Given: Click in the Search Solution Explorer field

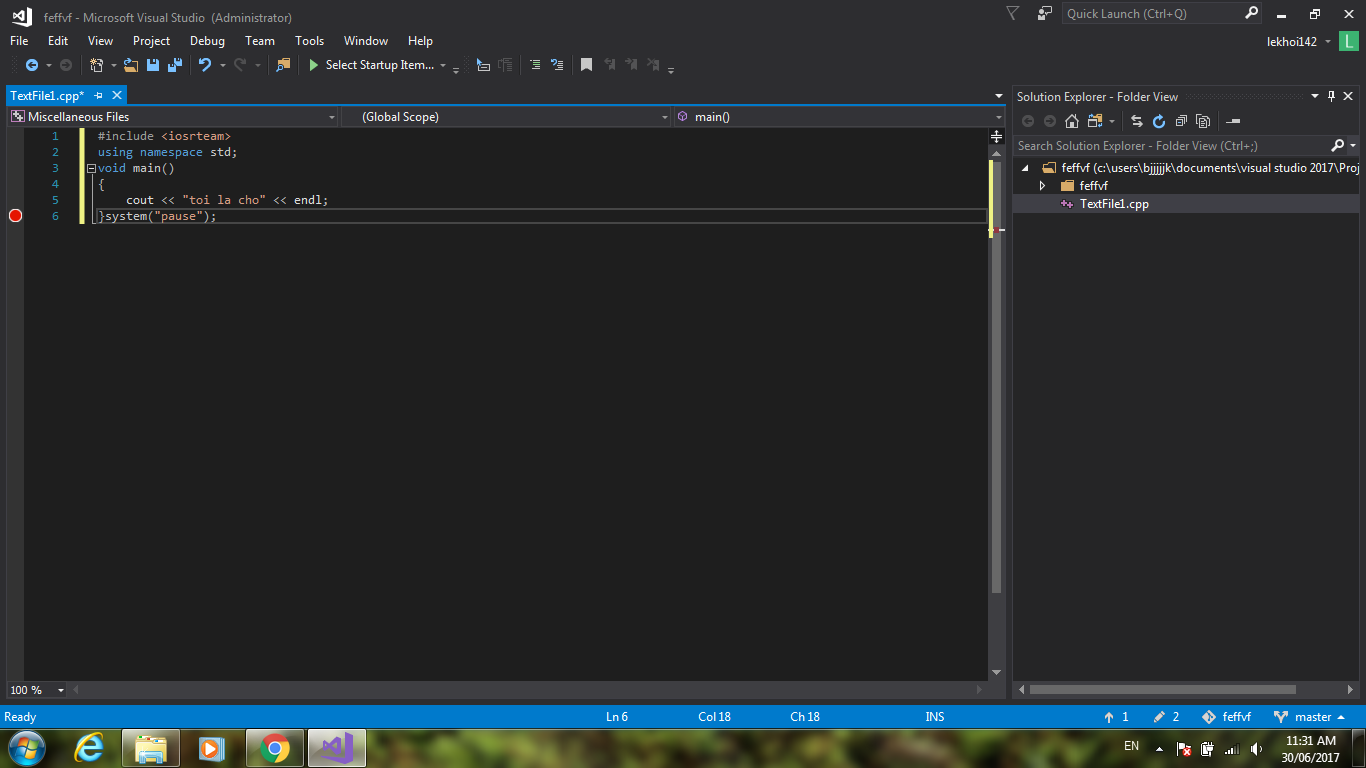Looking at the screenshot, I should point(1170,146).
